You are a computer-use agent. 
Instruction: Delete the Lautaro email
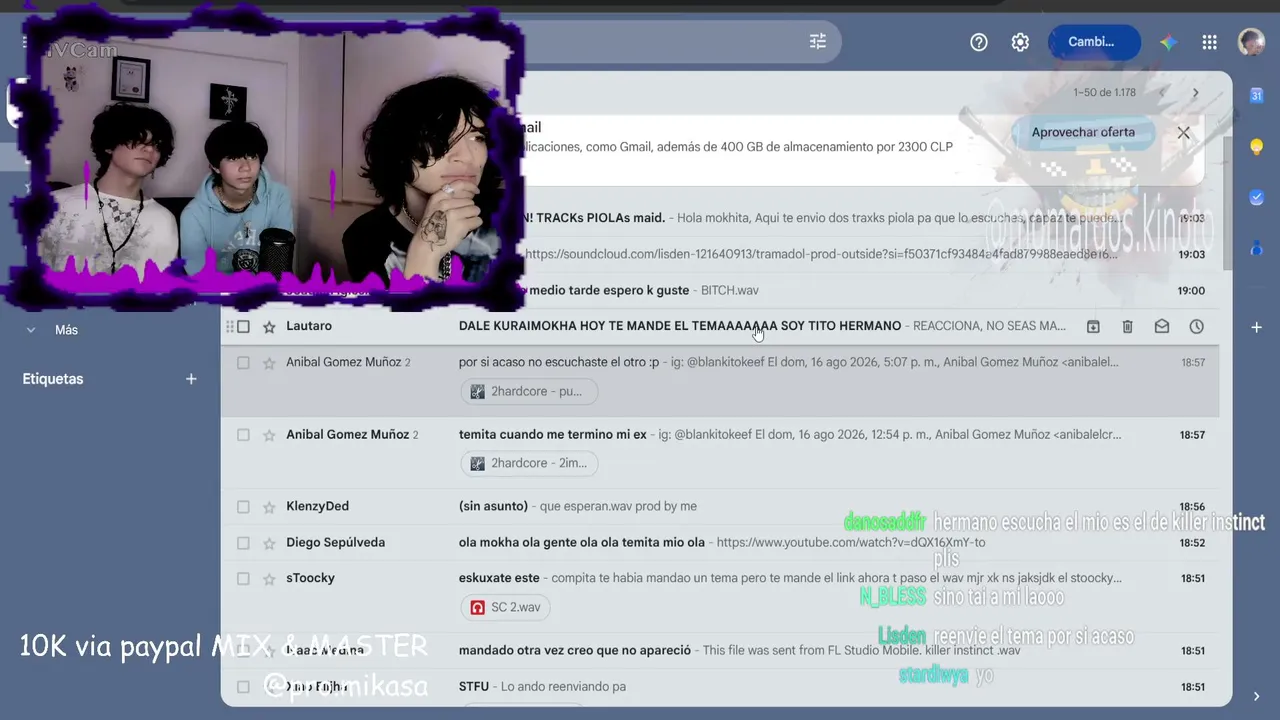coord(1127,326)
